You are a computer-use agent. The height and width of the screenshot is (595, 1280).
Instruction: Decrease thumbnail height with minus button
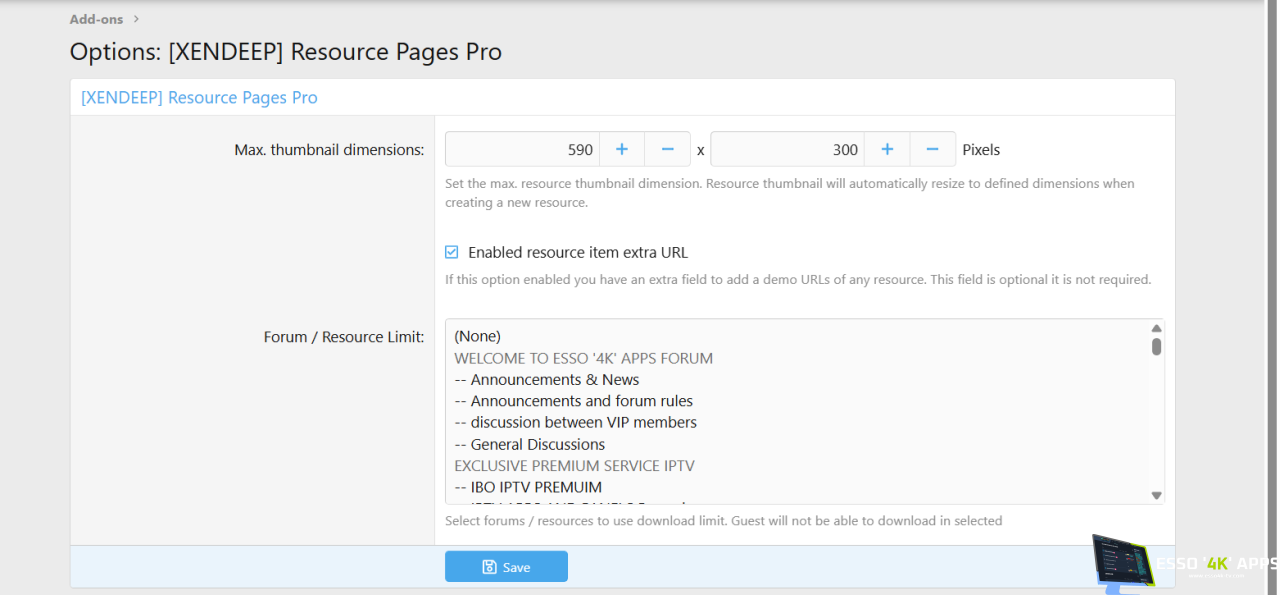(x=932, y=150)
